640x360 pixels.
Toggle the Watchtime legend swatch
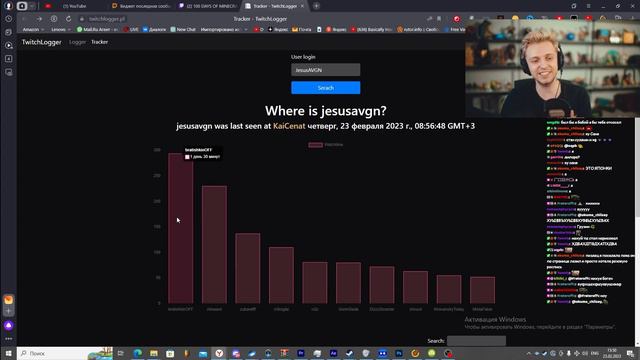click(315, 145)
